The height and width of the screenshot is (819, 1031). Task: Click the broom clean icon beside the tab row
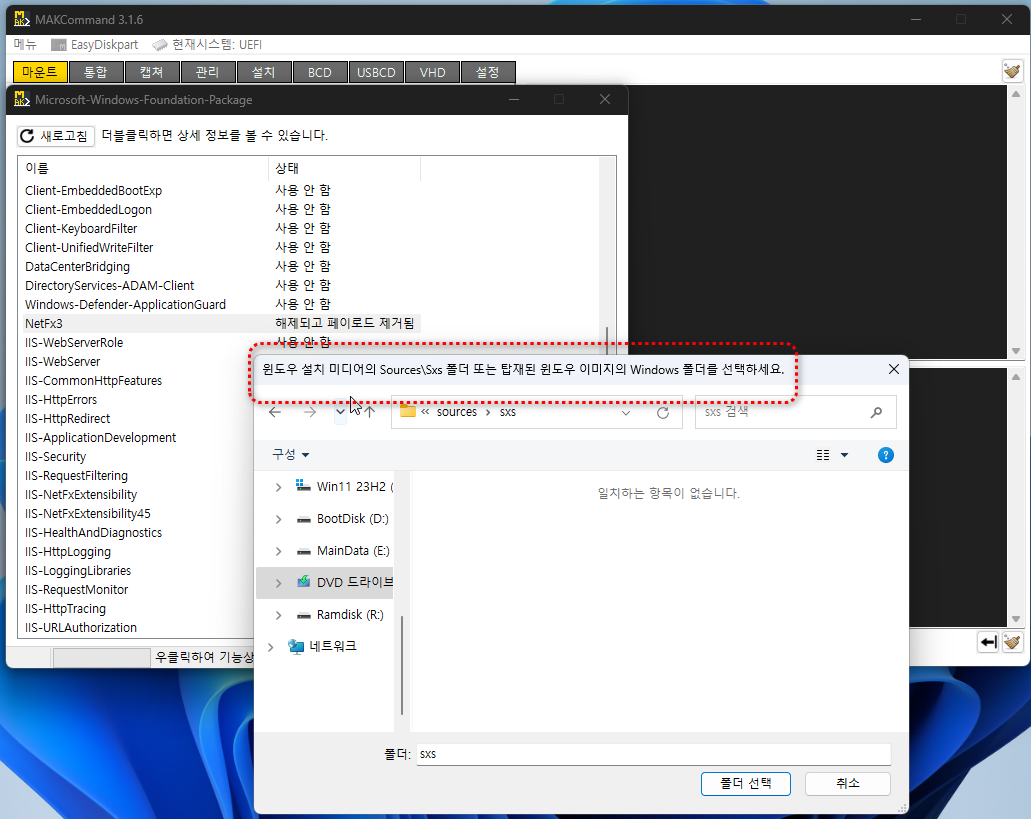pyautogui.click(x=1012, y=70)
